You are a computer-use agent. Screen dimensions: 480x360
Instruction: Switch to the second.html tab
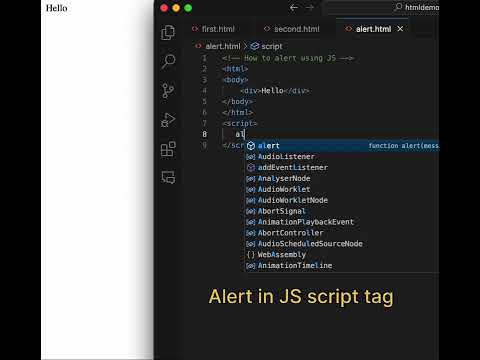click(x=297, y=29)
